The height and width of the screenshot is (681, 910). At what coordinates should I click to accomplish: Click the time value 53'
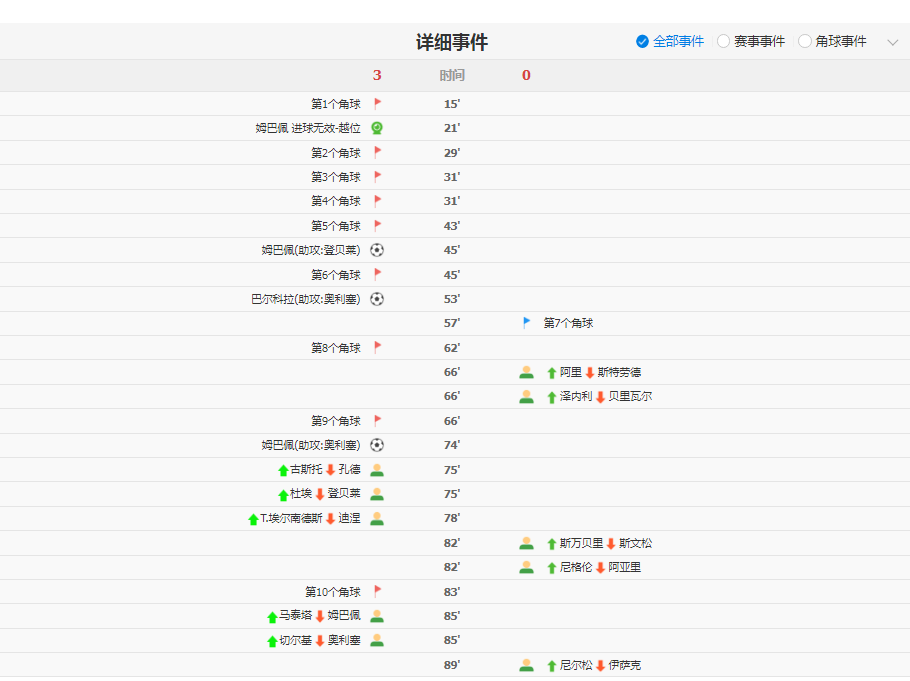[x=452, y=300]
